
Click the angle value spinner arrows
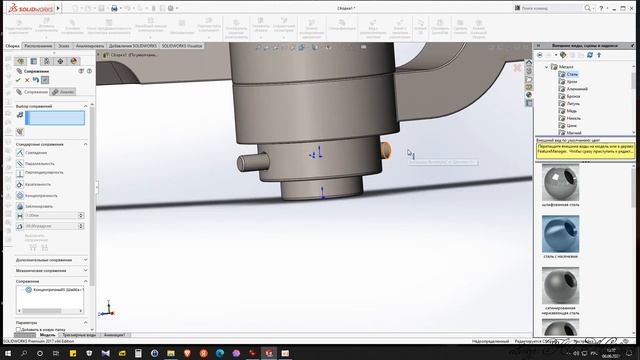81,226
